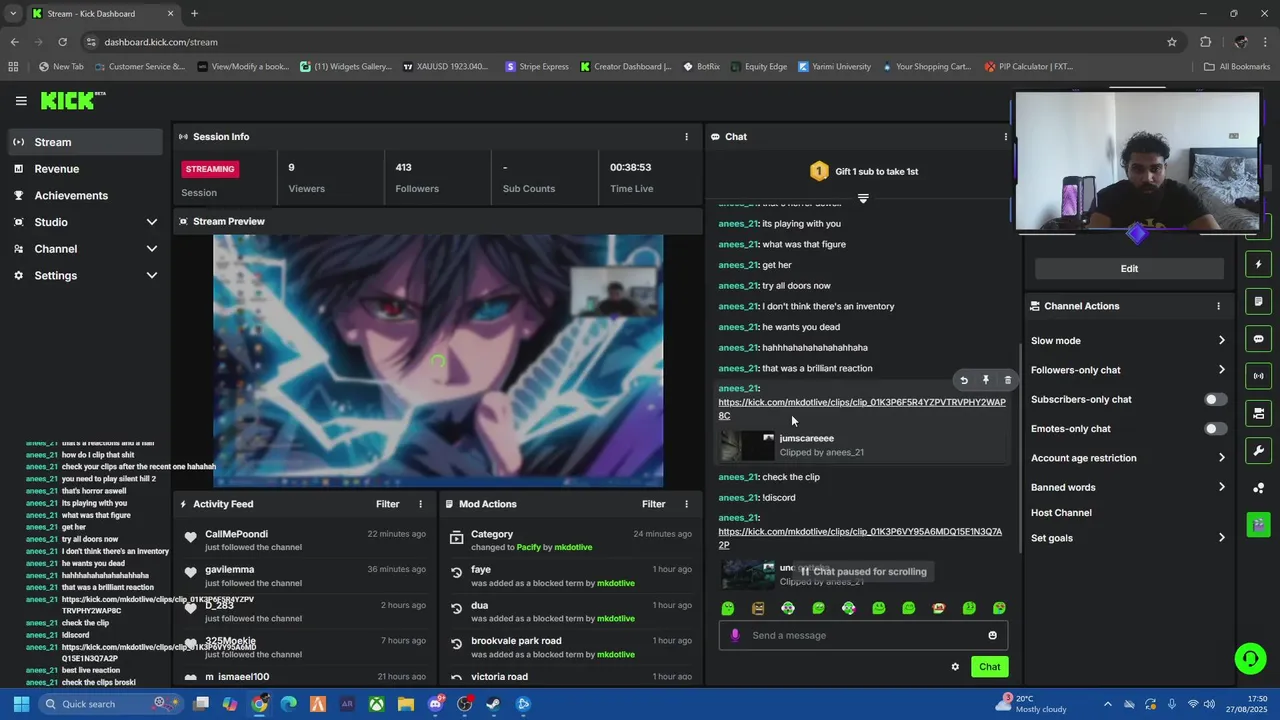Screen dimensions: 1280x720
Task: Delete hovered chat message via trash icon
Action: coord(1007,380)
